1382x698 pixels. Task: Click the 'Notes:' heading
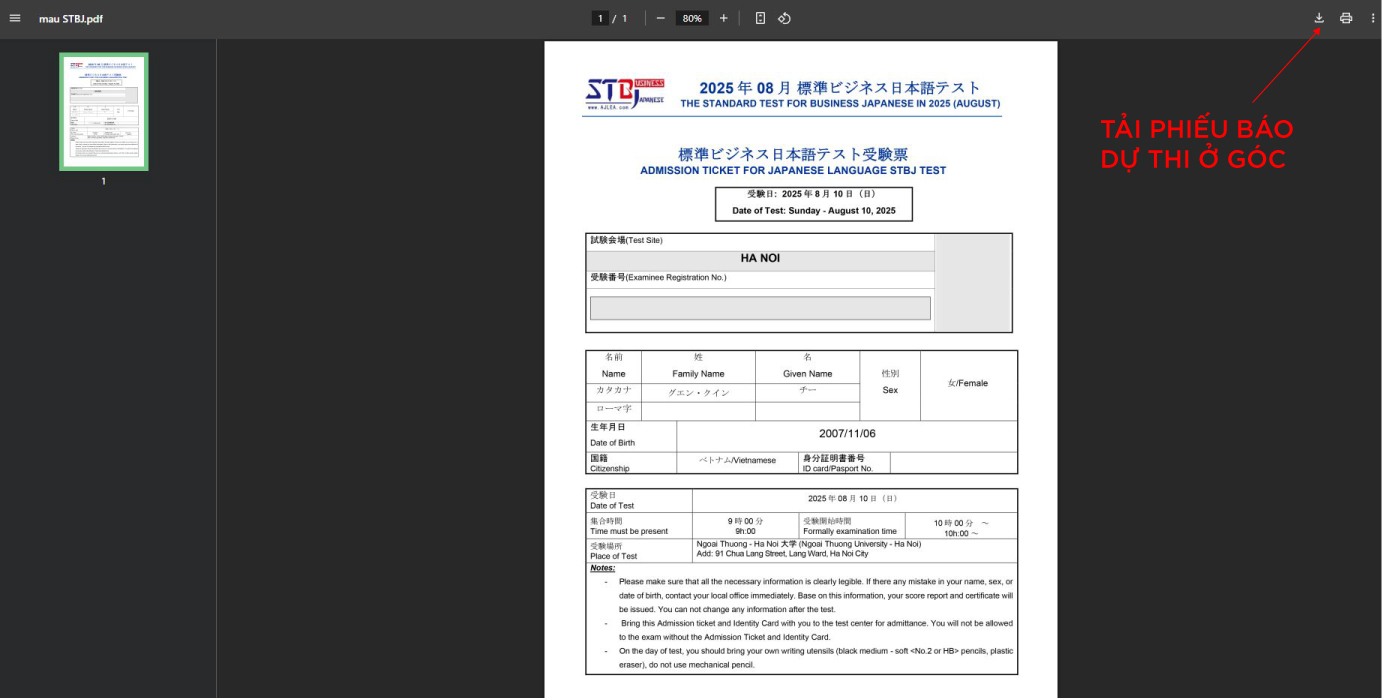(602, 568)
